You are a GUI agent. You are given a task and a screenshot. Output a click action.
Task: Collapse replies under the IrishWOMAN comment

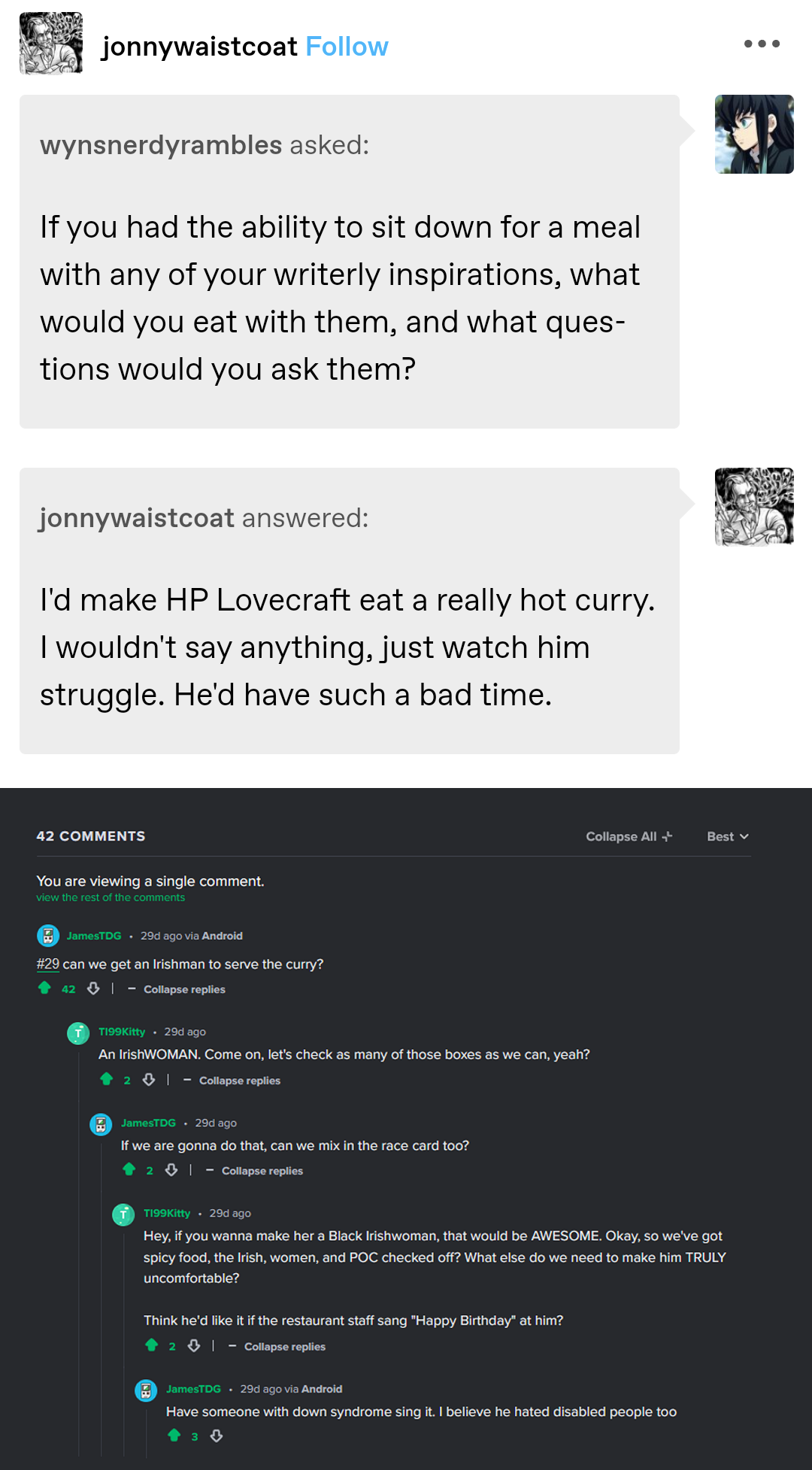232,1081
